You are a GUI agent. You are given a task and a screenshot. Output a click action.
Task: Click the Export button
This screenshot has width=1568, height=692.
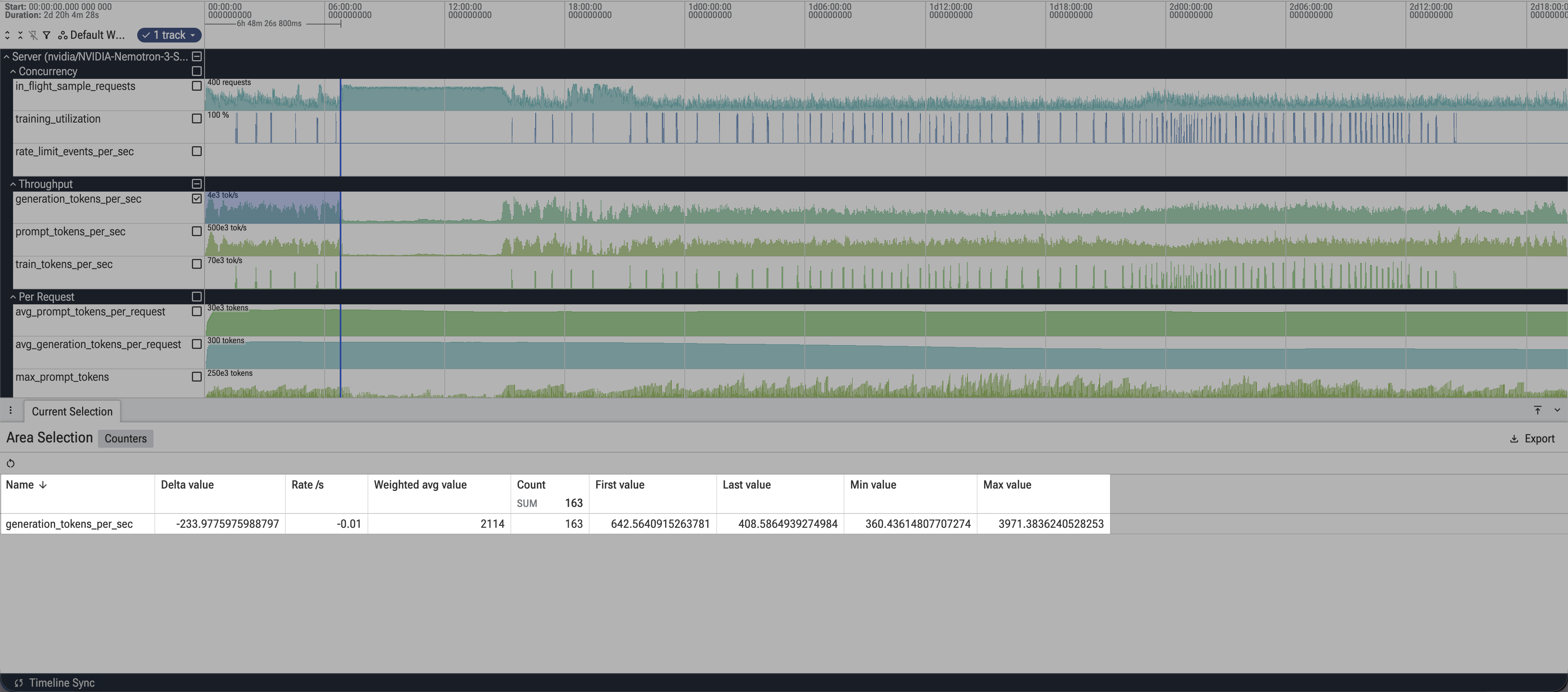(1532, 439)
